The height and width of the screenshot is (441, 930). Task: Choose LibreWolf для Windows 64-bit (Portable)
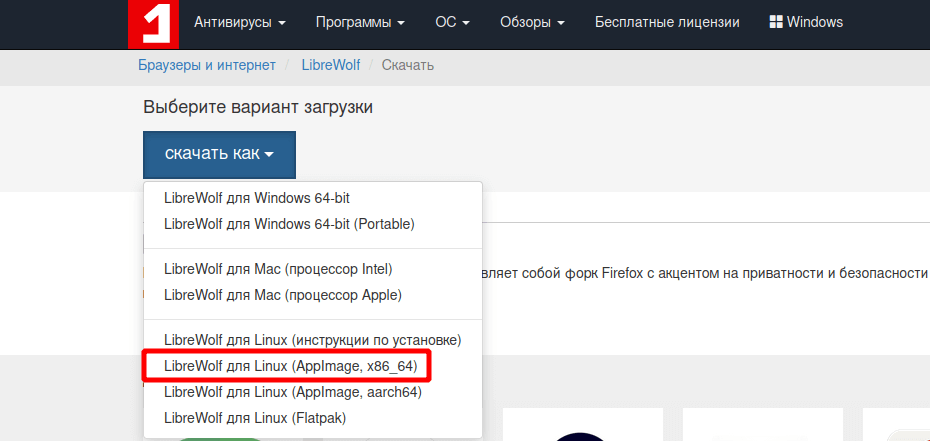pyautogui.click(x=289, y=224)
